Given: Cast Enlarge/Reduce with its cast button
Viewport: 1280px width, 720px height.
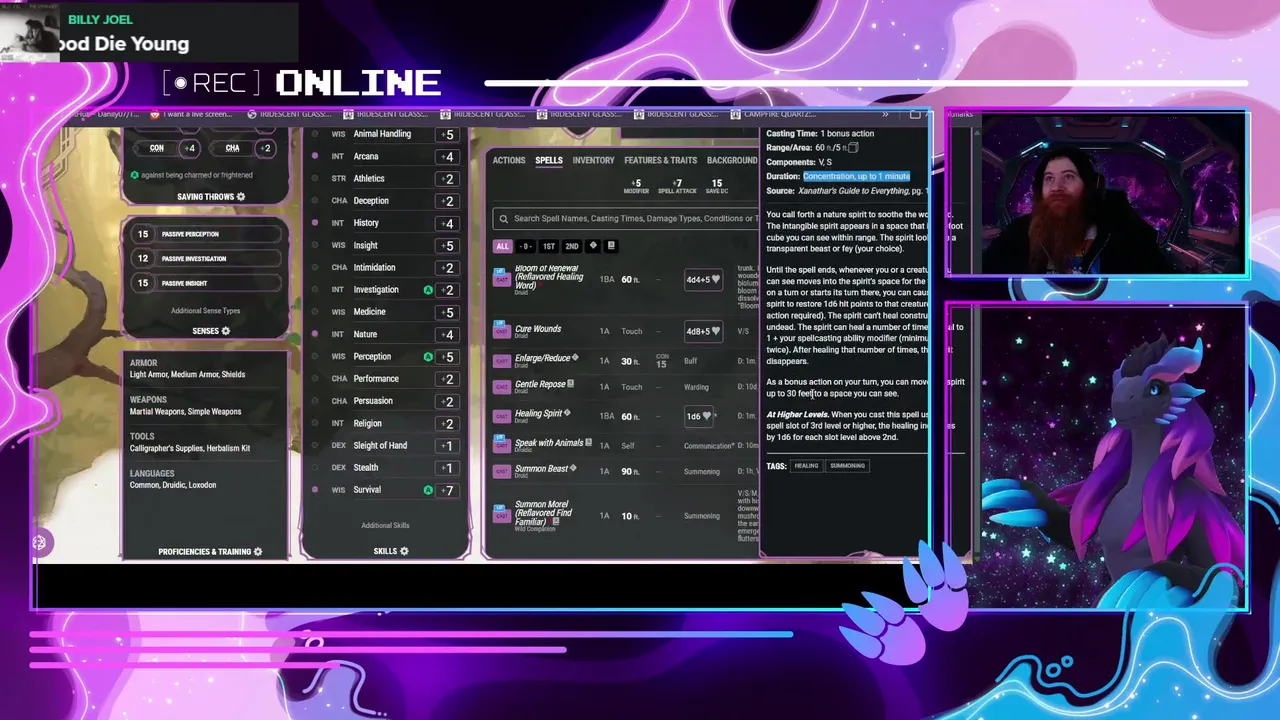Looking at the screenshot, I should click(502, 360).
